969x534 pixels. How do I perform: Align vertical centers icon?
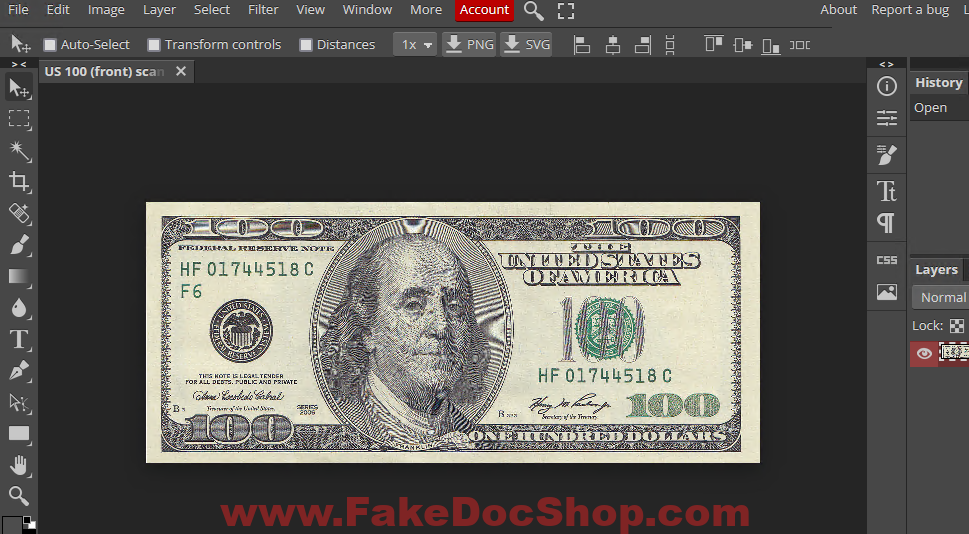tap(742, 44)
